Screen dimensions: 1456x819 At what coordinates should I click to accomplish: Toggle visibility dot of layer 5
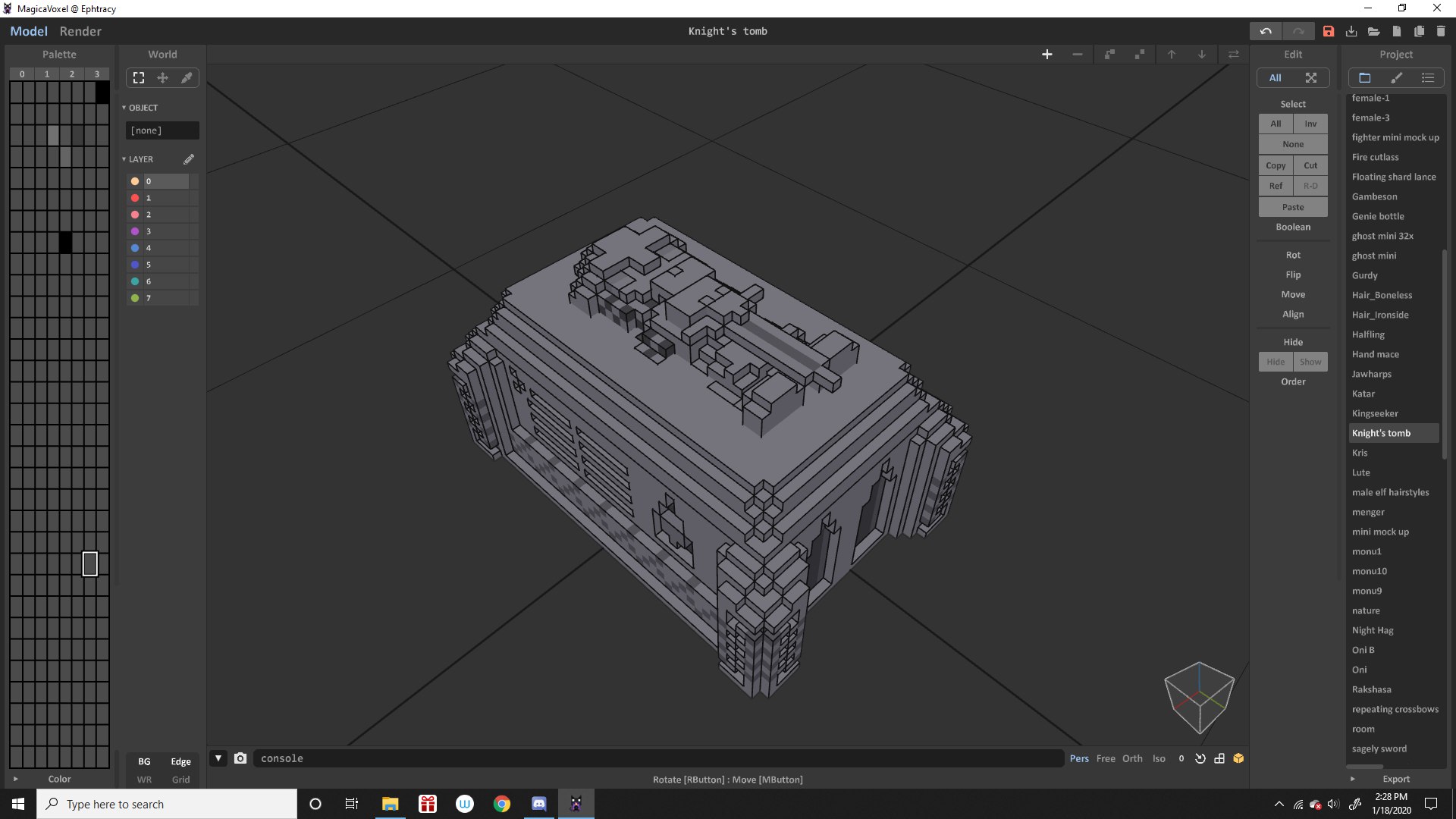pyautogui.click(x=135, y=265)
